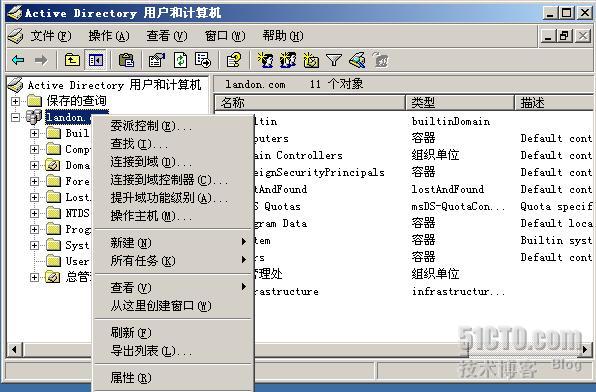Screen dimensions: 596x392
Task: Click the Active Directory root node icon
Action: click(x=16, y=85)
